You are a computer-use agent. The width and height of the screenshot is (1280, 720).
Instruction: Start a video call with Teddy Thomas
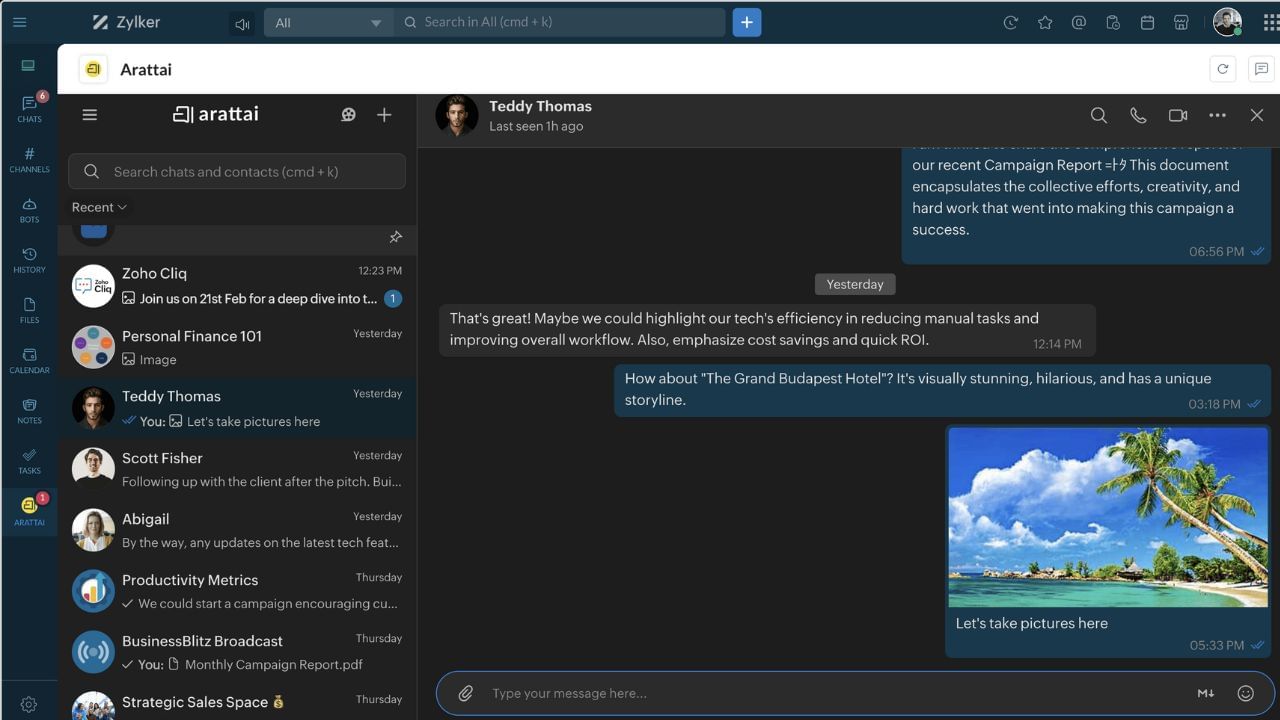pos(1178,116)
